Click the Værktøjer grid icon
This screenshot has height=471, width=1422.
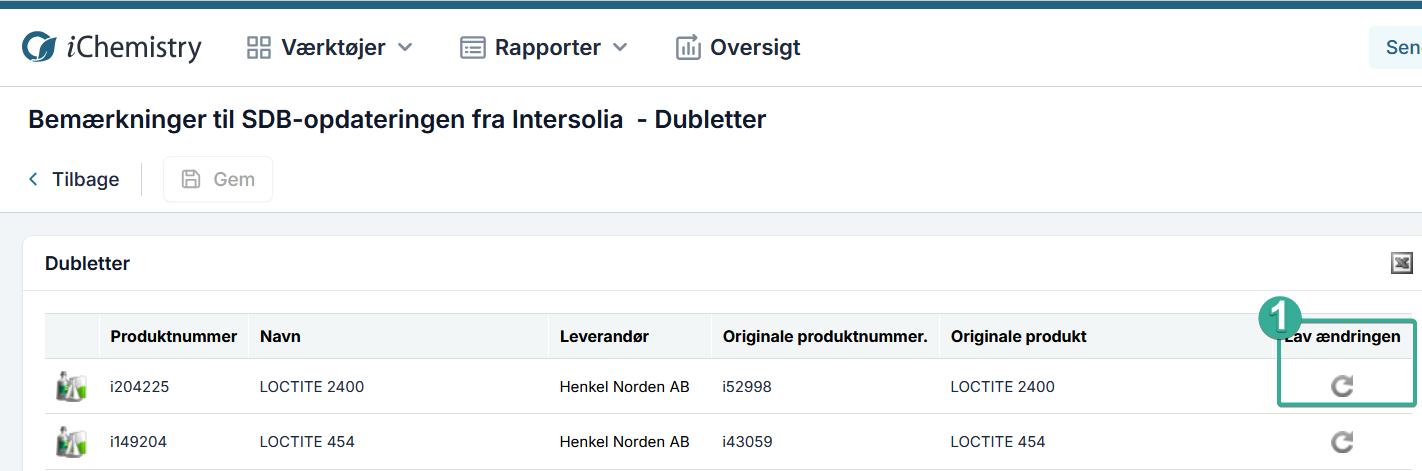pyautogui.click(x=259, y=47)
